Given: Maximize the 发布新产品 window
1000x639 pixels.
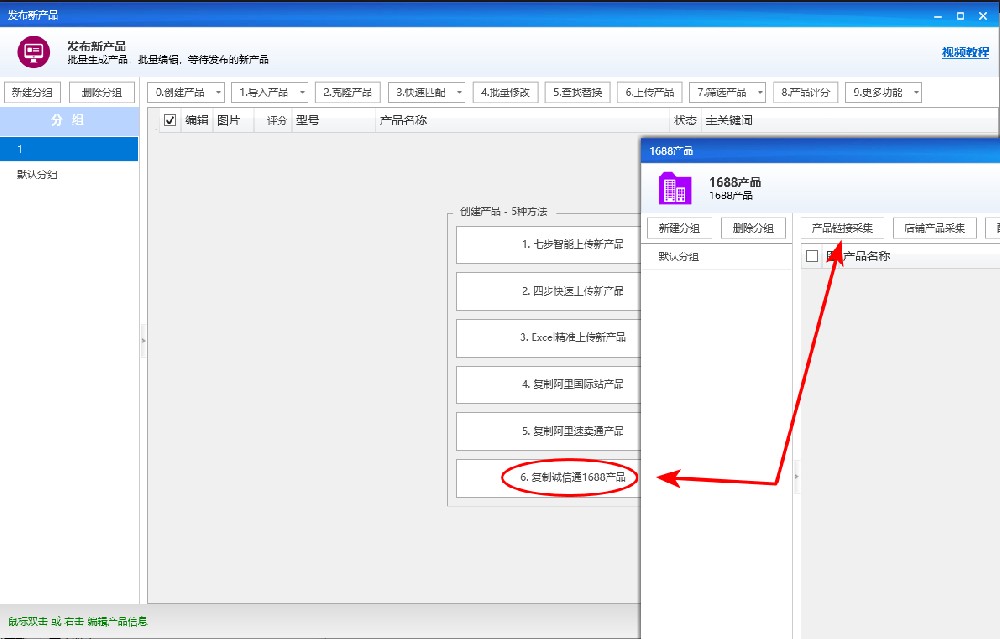Looking at the screenshot, I should (x=960, y=16).
